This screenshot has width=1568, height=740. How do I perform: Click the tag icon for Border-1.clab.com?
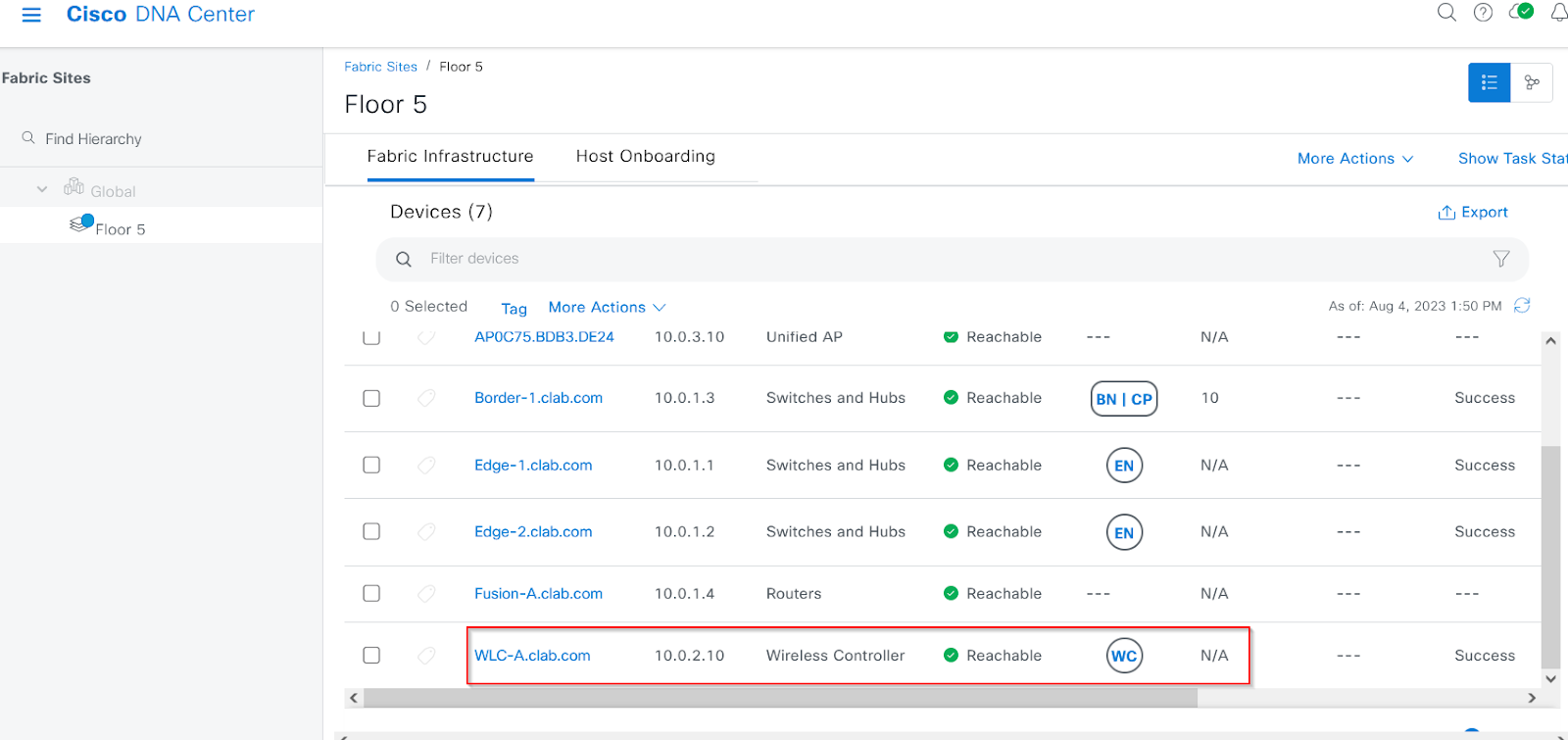[x=426, y=398]
